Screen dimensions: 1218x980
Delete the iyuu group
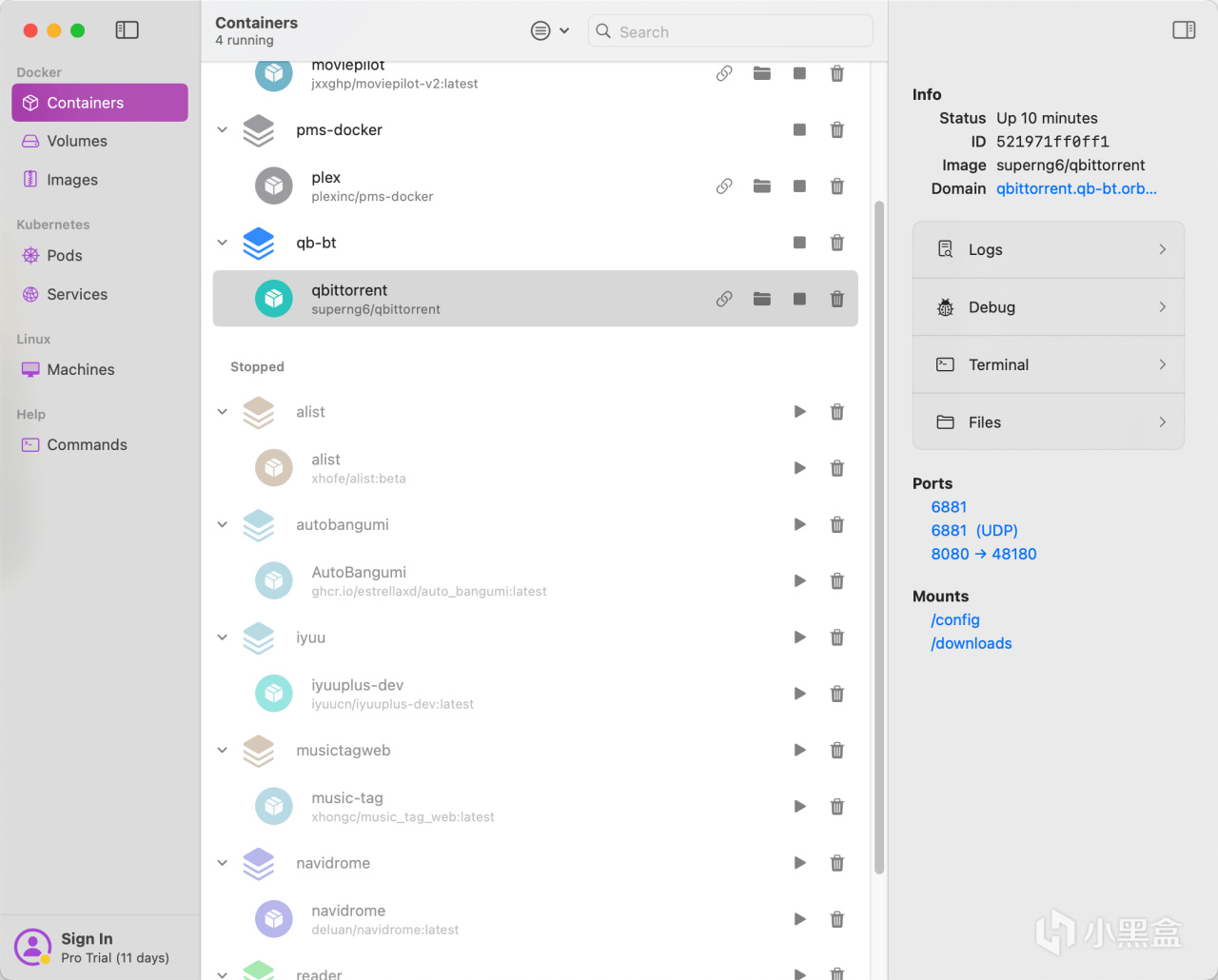837,637
